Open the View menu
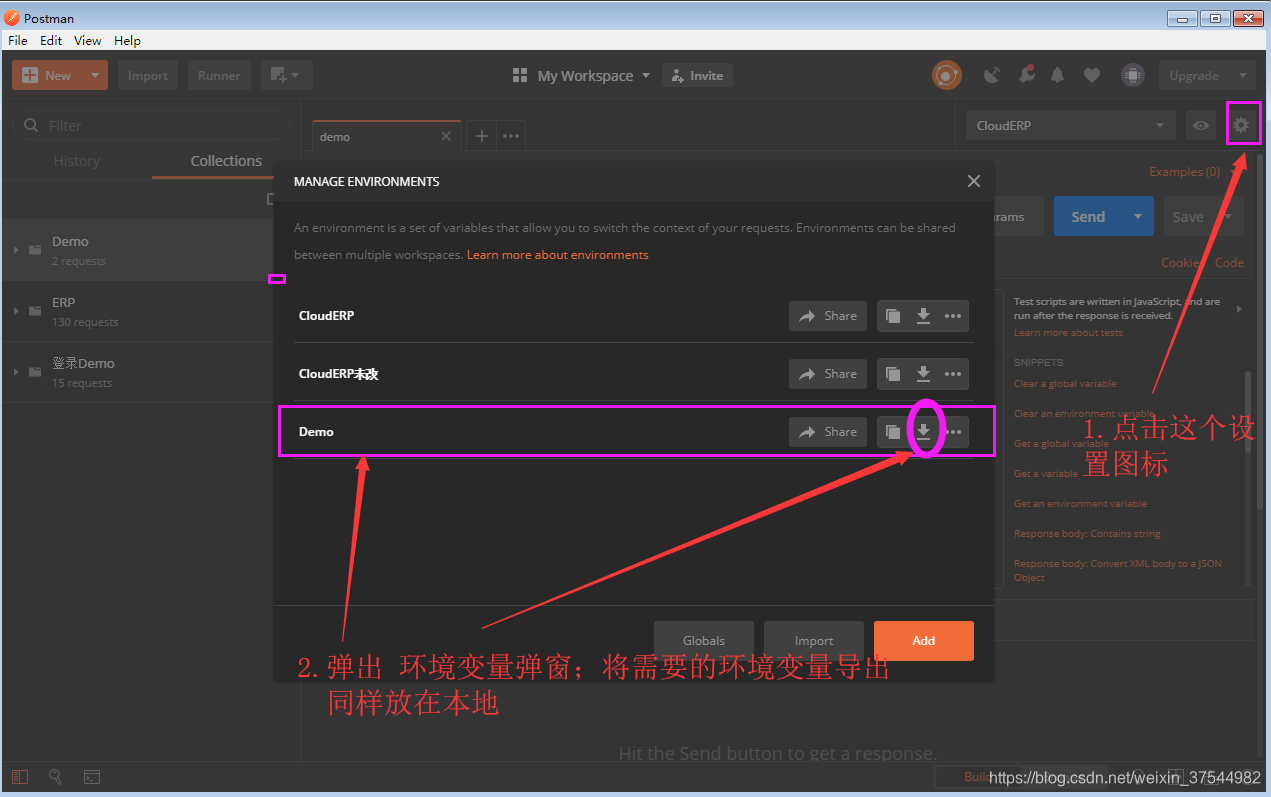 88,40
